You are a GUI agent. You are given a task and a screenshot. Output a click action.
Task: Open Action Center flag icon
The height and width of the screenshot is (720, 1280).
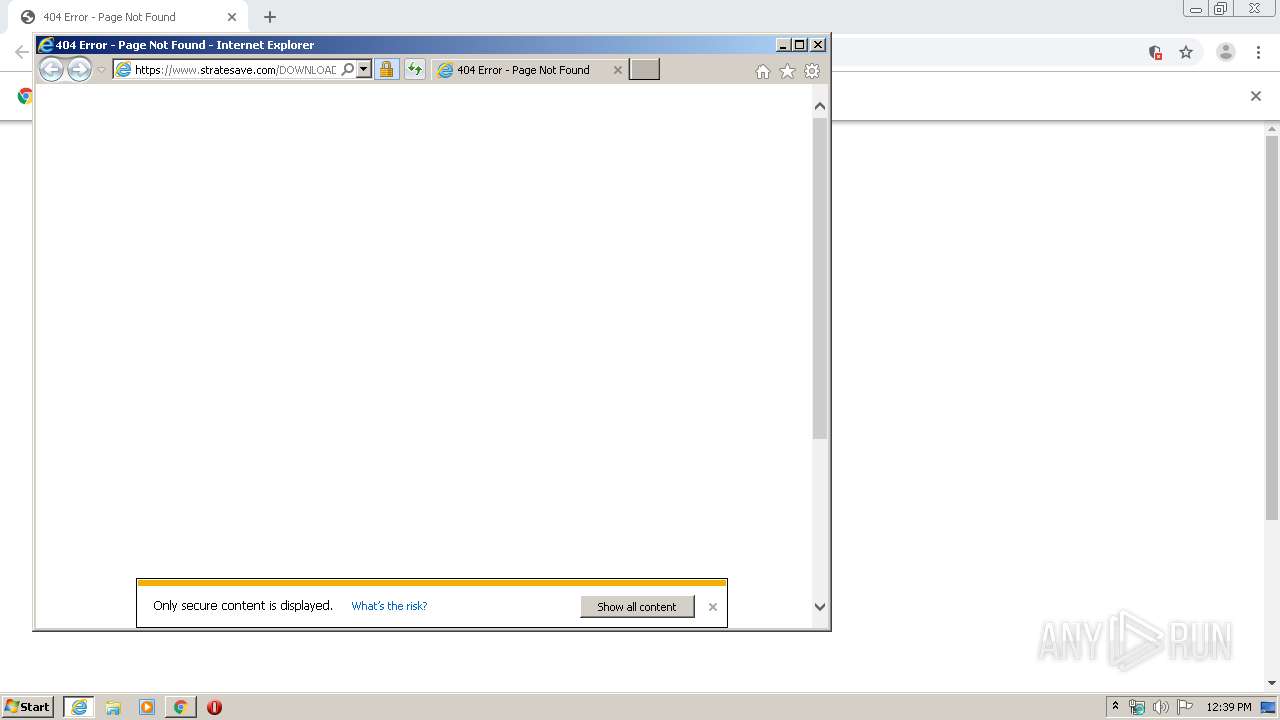tap(1185, 707)
